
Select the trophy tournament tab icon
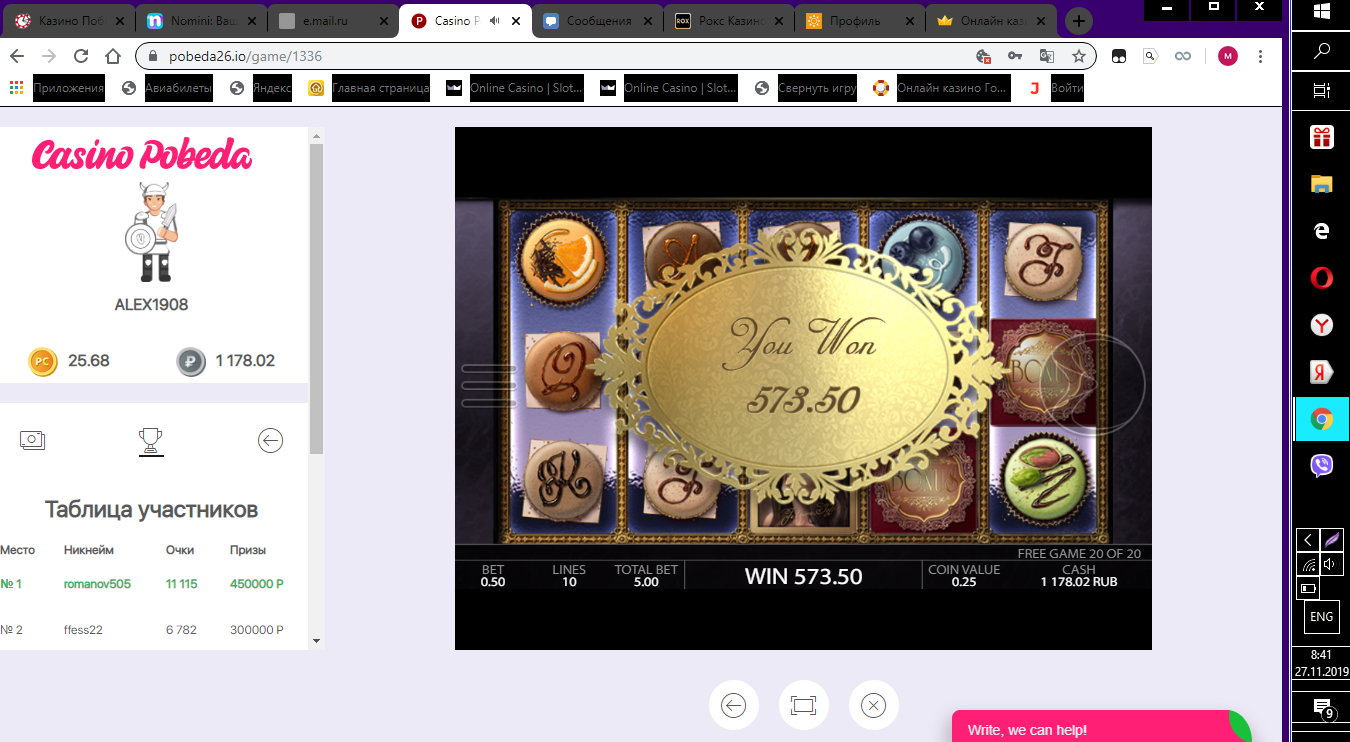coord(151,440)
